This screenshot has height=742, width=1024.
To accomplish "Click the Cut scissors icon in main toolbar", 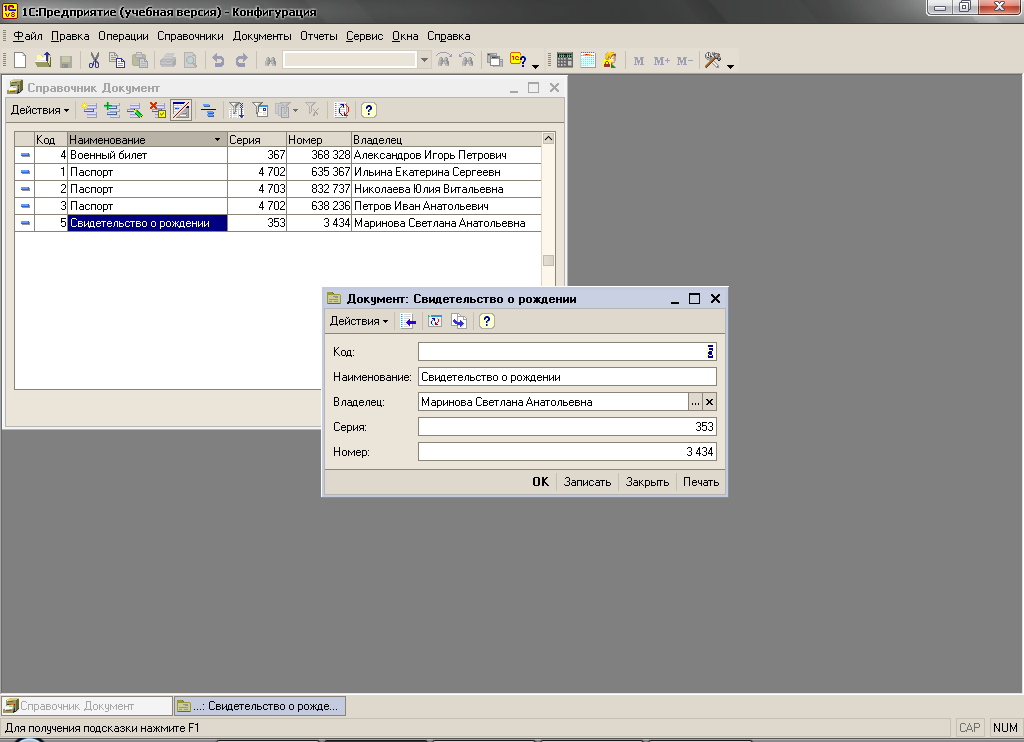I will coord(95,60).
